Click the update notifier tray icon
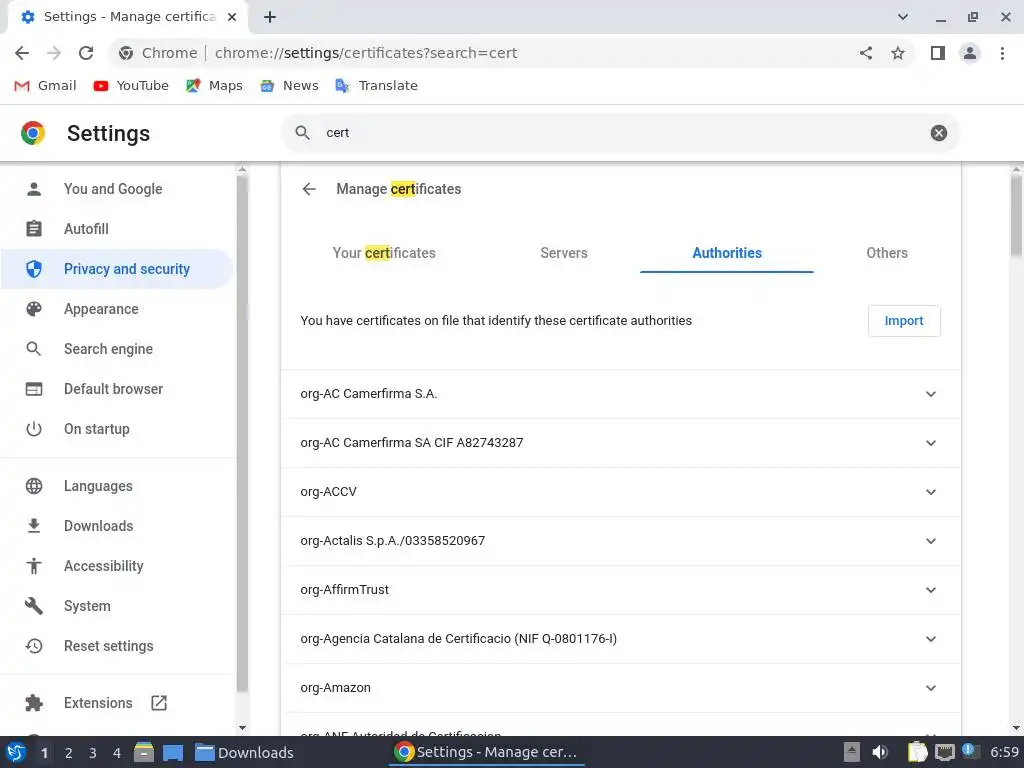 tap(969, 751)
